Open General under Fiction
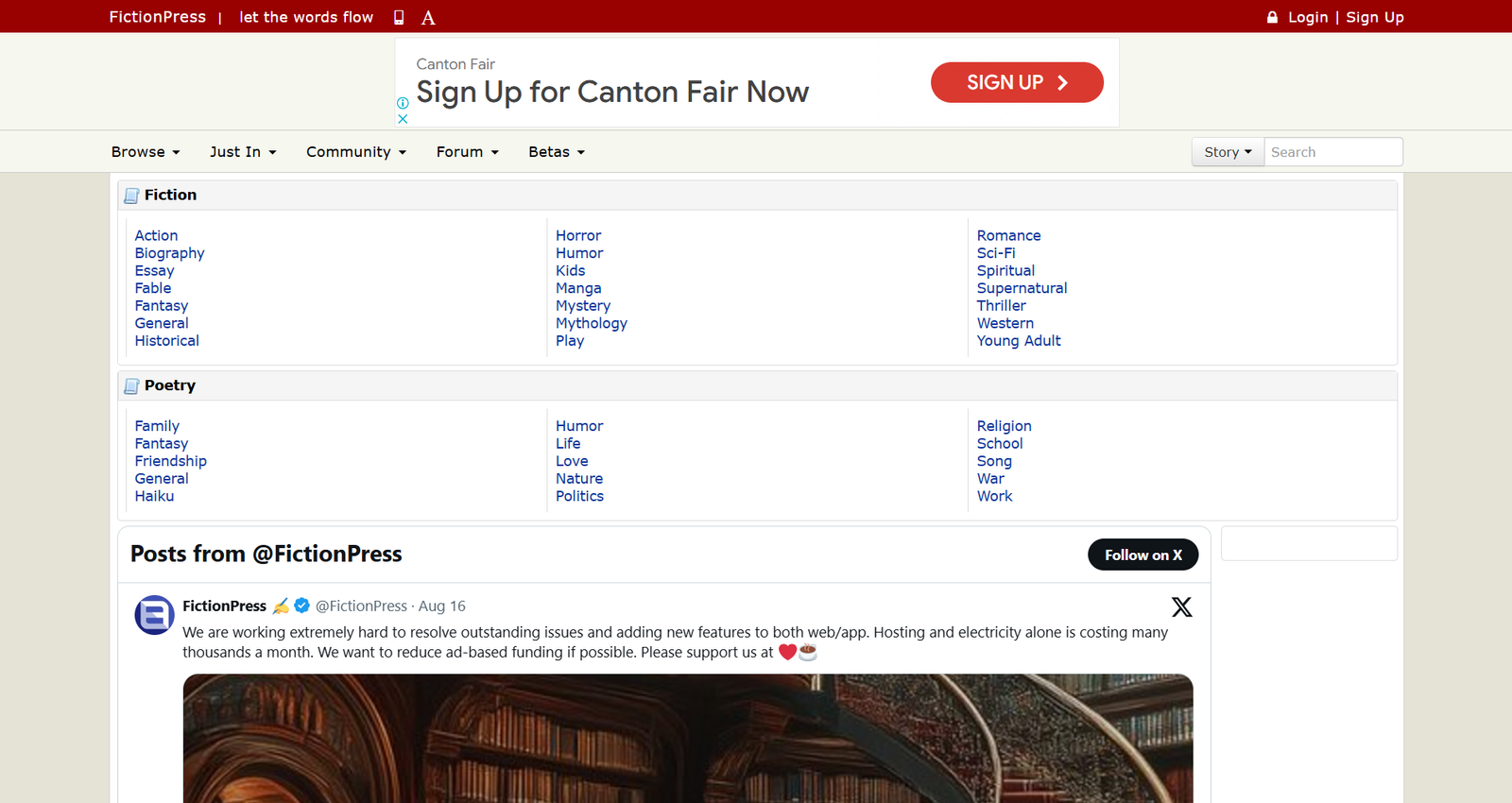Screen dimensions: 1512x803 tap(162, 323)
